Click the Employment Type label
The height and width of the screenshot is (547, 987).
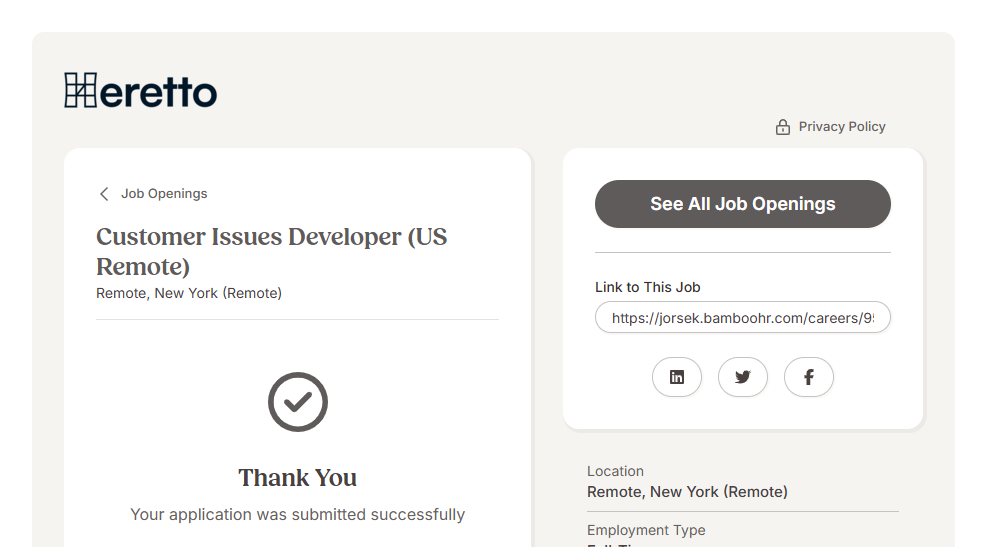coord(646,530)
